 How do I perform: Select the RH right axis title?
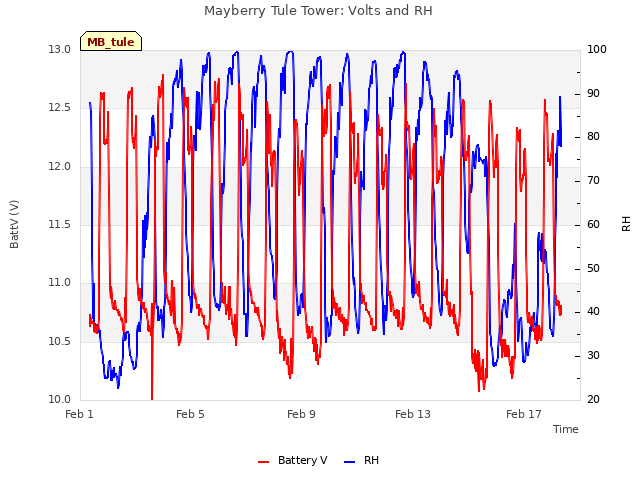626,224
